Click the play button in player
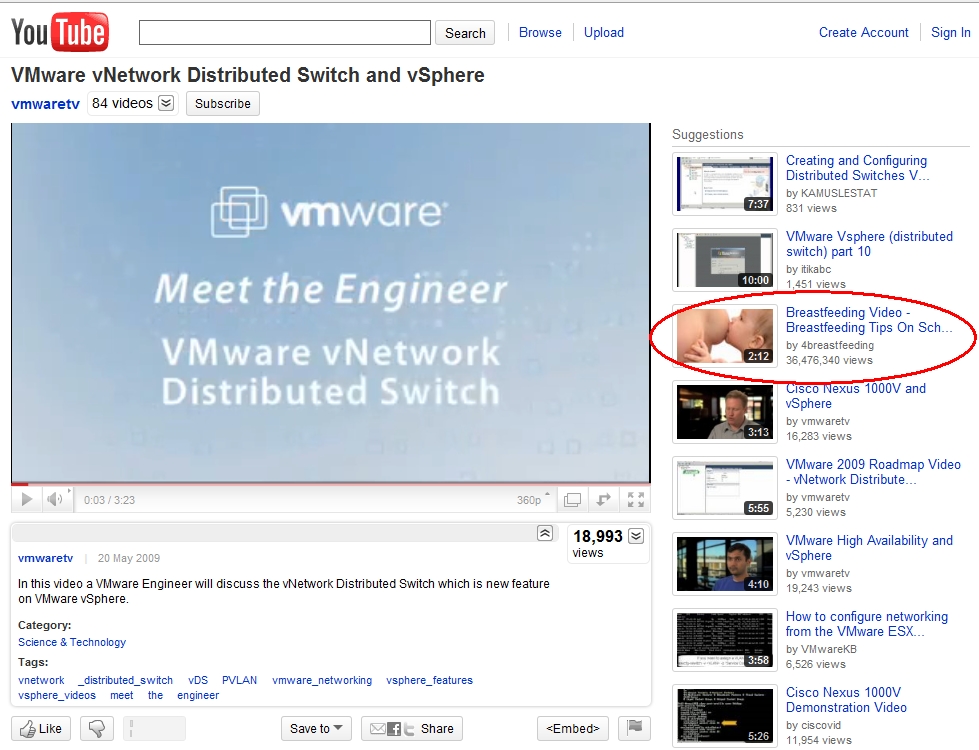The height and width of the screenshot is (750, 979). coord(26,500)
